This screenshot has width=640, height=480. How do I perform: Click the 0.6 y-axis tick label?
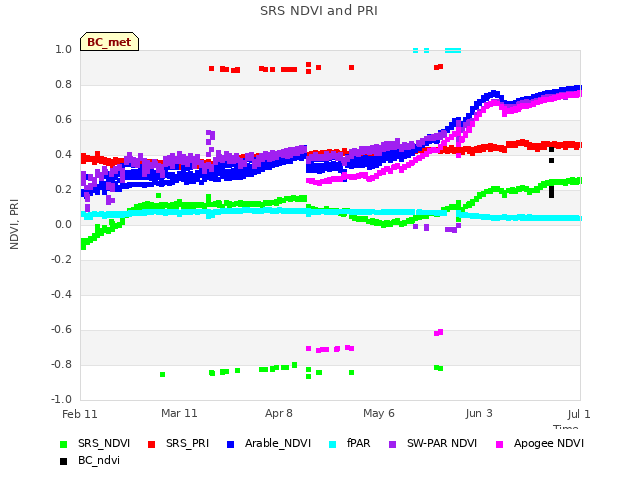coord(63,120)
